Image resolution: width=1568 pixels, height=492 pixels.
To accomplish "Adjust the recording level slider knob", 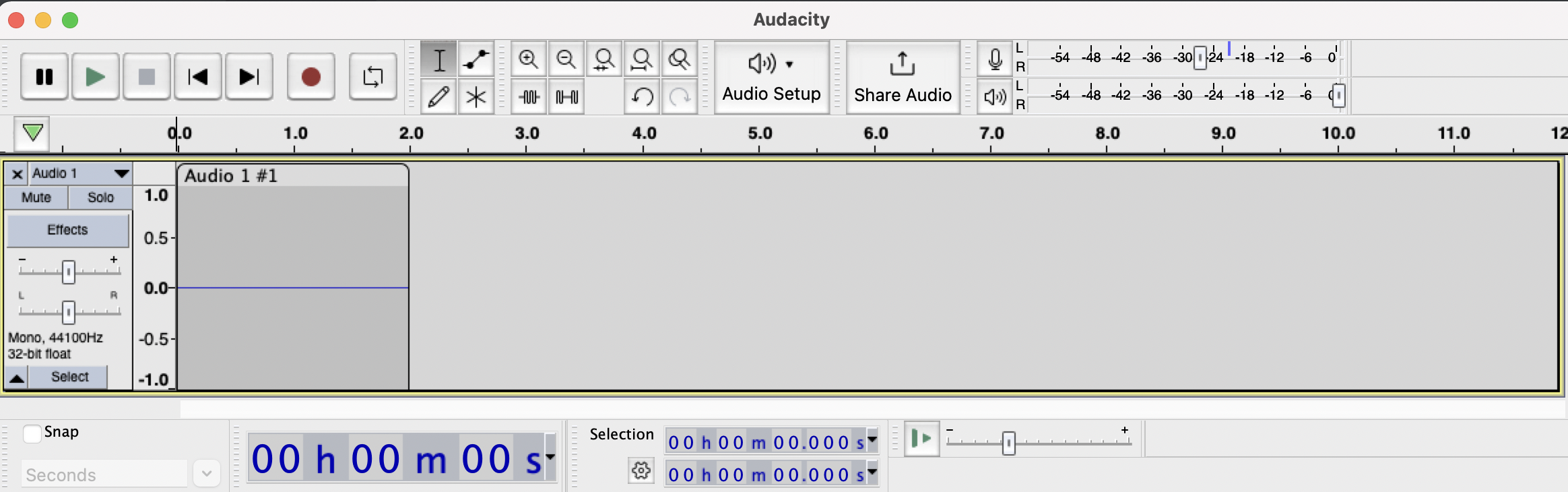I will [1200, 58].
